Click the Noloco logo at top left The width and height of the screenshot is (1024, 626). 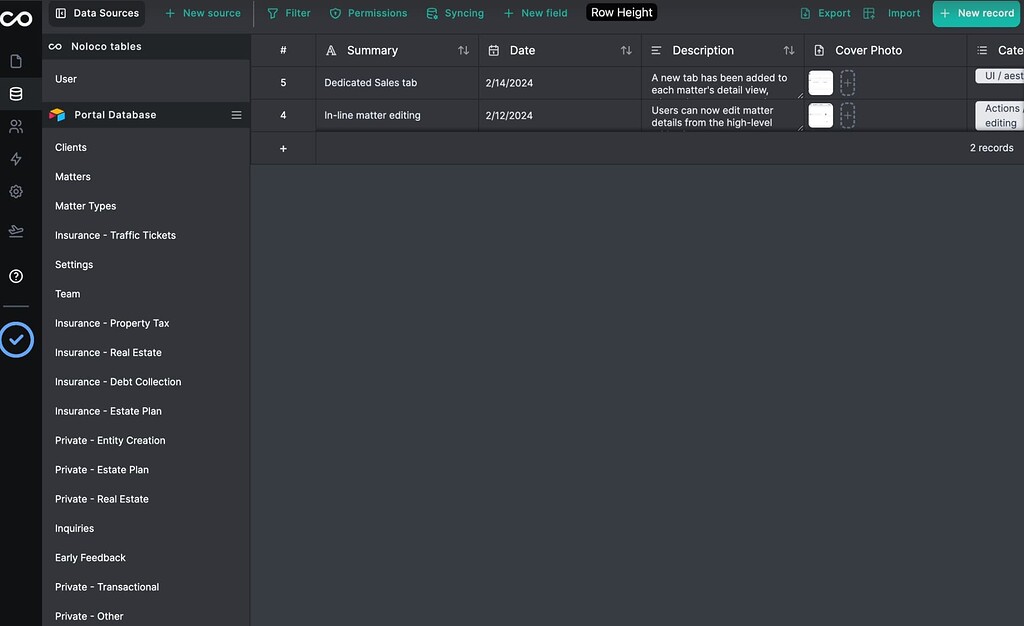pyautogui.click(x=17, y=16)
